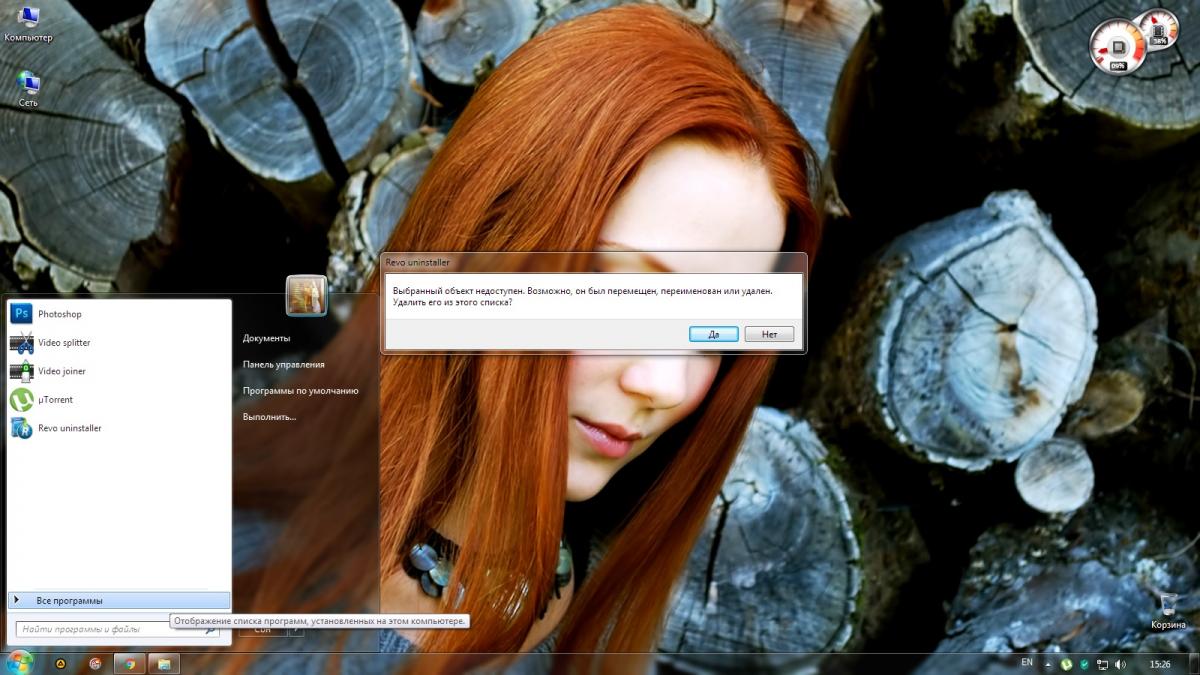This screenshot has width=1200, height=675.
Task: Open Программы по умолчанию in Start menu
Action: click(x=300, y=390)
